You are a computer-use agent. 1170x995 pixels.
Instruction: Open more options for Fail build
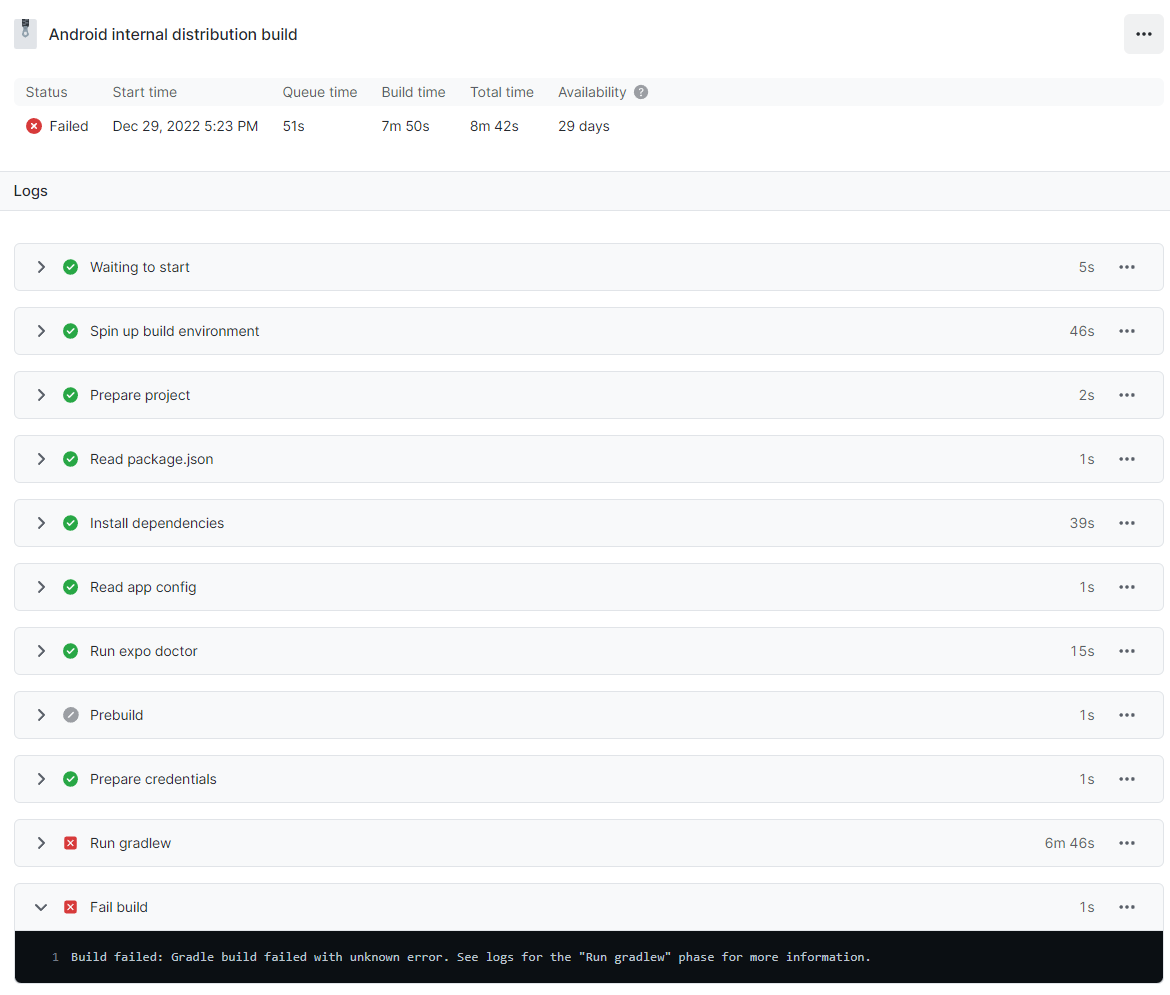click(x=1127, y=908)
